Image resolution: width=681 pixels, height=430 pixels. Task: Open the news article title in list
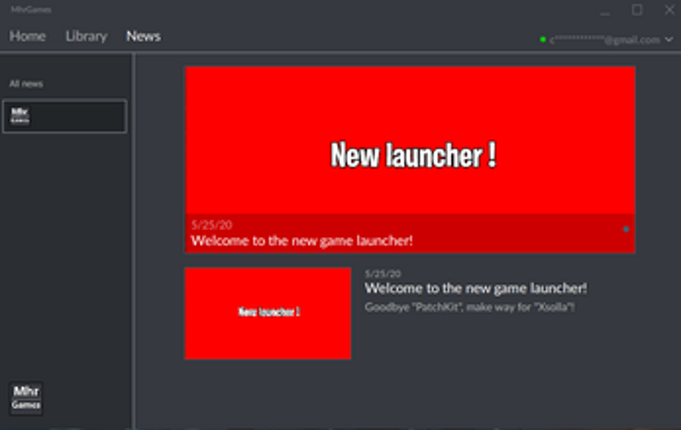click(x=475, y=288)
